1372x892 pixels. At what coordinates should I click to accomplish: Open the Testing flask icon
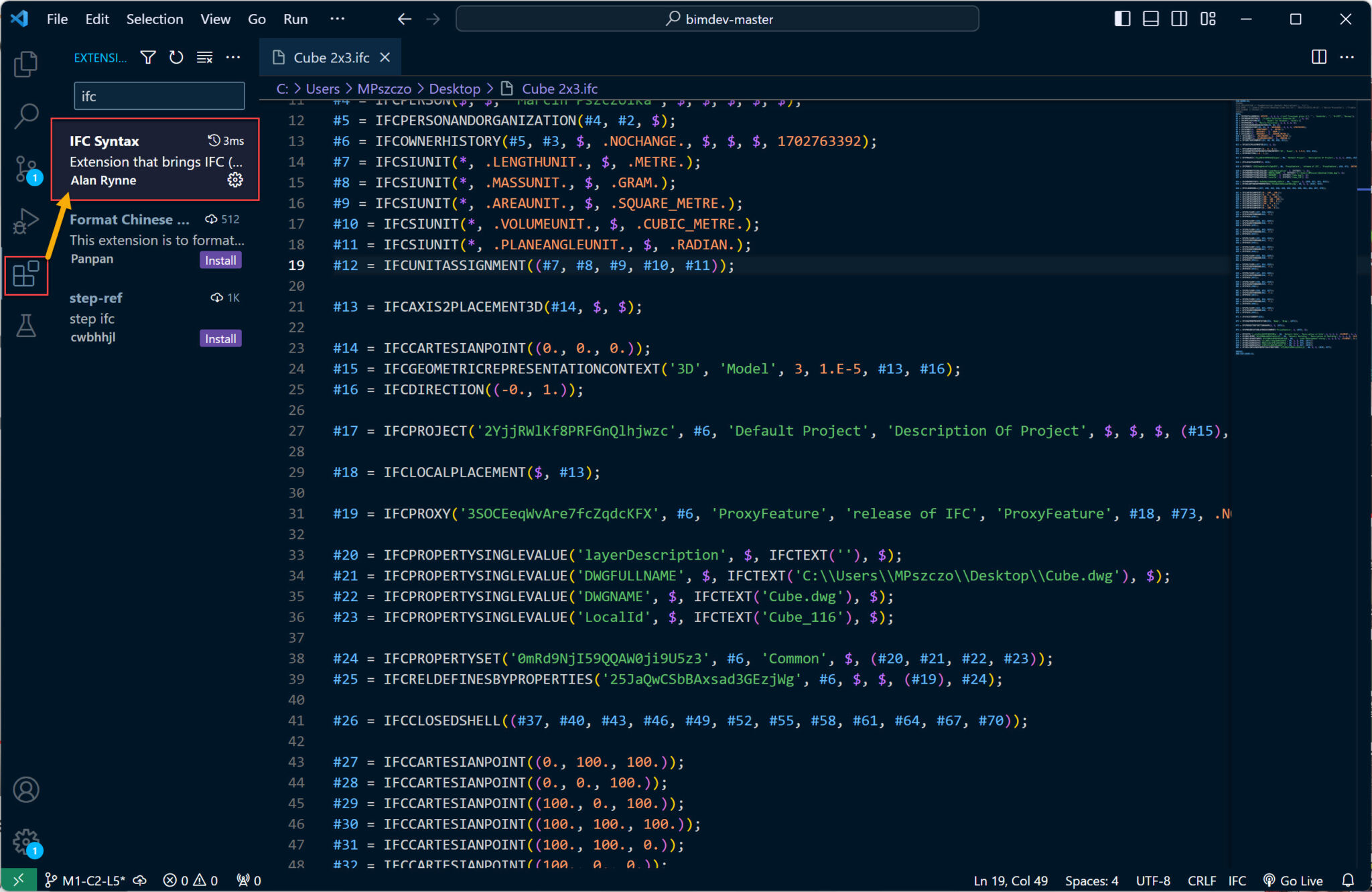coord(25,326)
